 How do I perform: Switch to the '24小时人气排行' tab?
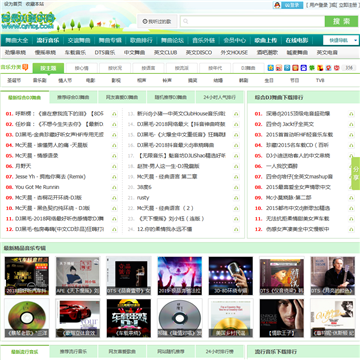pyautogui.click(x=220, y=97)
